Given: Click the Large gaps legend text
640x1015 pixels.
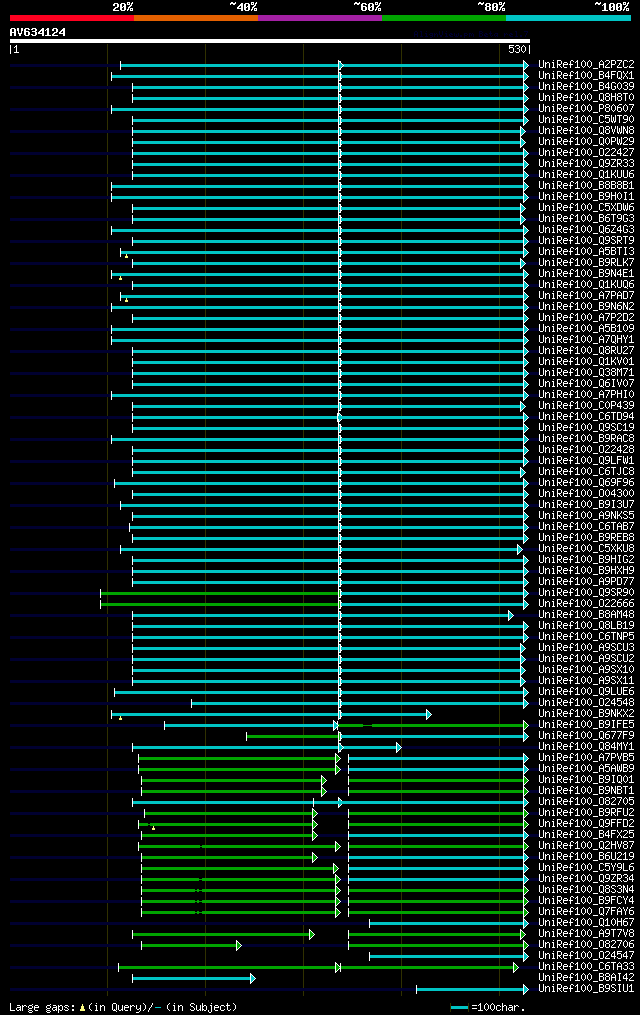Looking at the screenshot, I should pos(123,1008).
